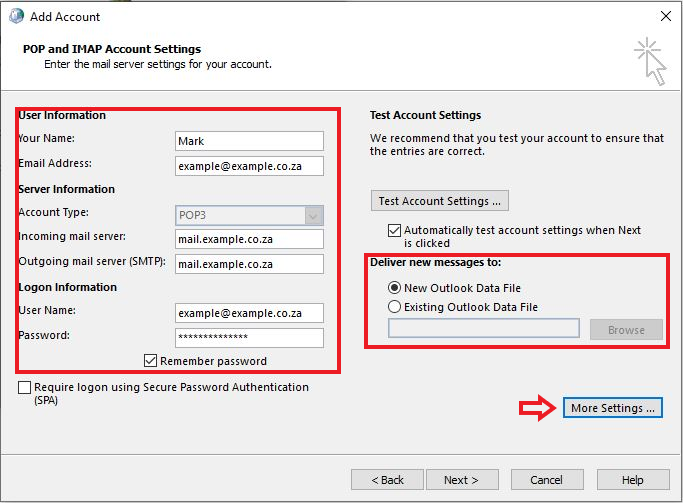Enable Require logon using Secure Password Authentication
The width and height of the screenshot is (683, 503).
[x=24, y=387]
